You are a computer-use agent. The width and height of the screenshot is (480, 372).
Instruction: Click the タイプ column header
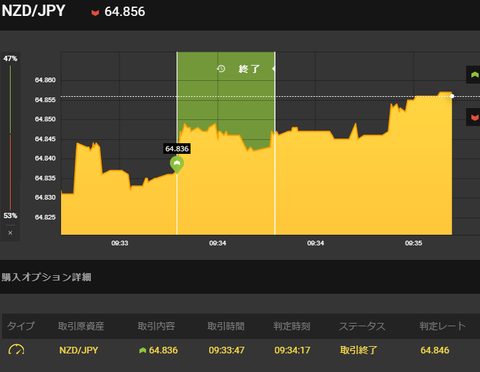[x=21, y=326]
